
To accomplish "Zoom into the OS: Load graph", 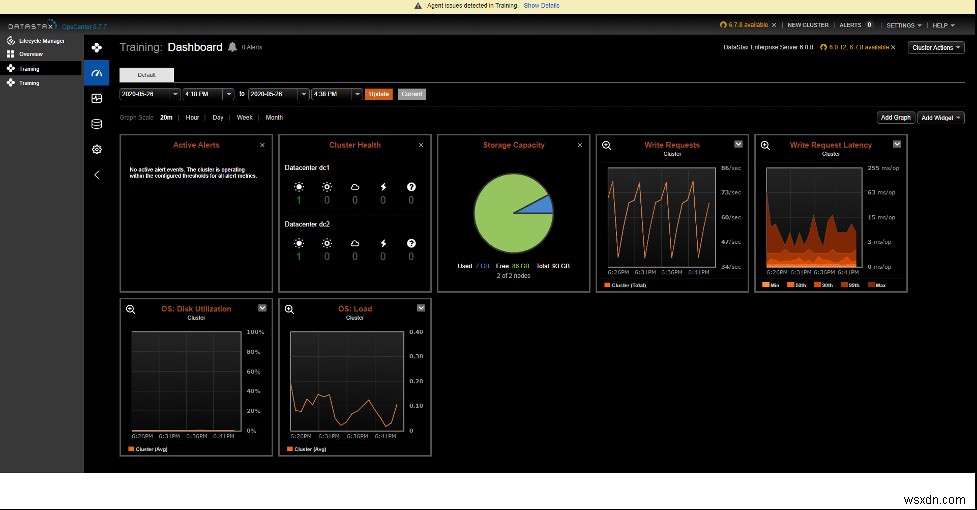I will [x=289, y=309].
